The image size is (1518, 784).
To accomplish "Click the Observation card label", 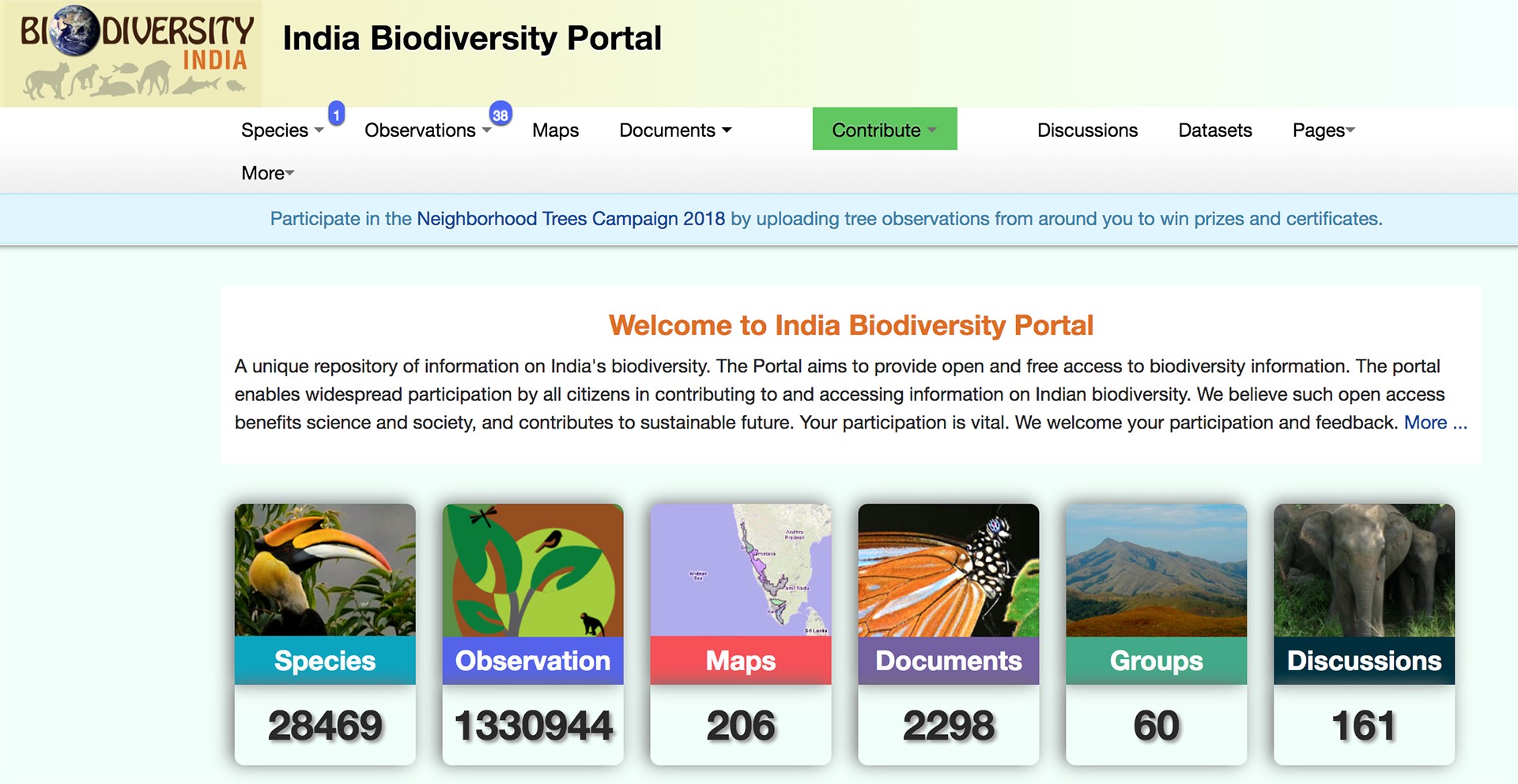I will coord(533,661).
